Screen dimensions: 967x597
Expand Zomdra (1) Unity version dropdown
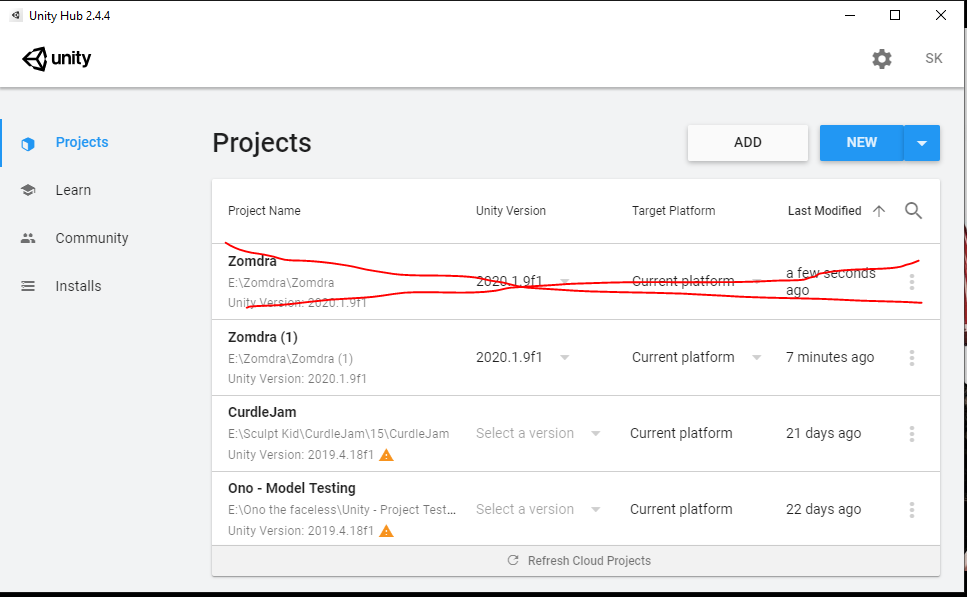click(x=564, y=358)
